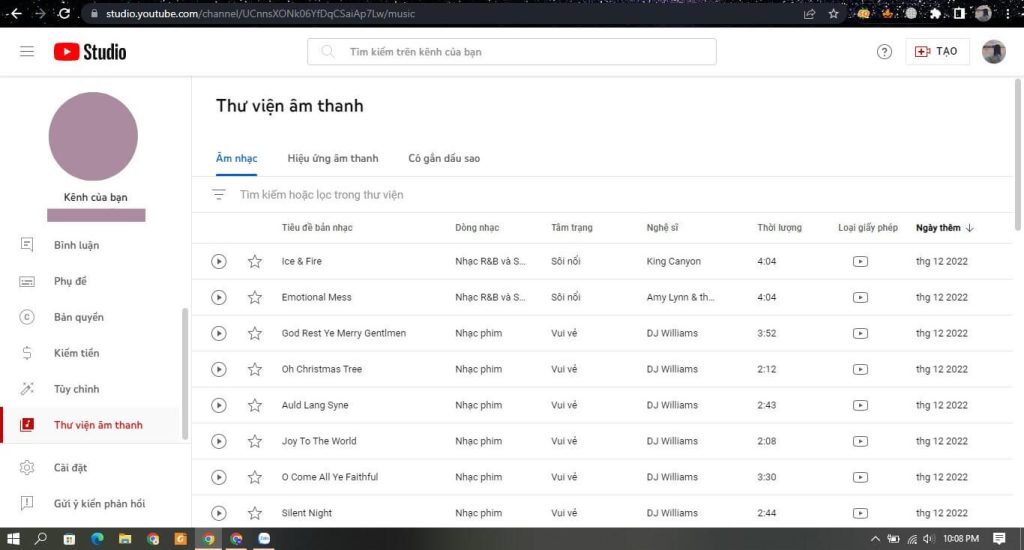Open browser extensions puzzle icon

coord(935,13)
